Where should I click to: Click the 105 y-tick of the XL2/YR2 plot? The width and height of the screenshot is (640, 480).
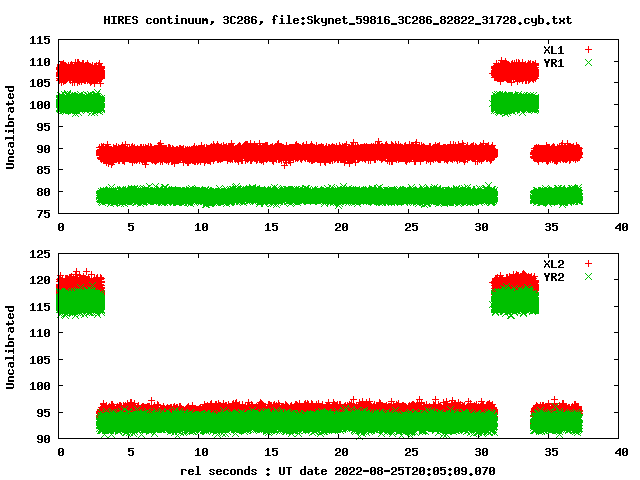click(40, 360)
